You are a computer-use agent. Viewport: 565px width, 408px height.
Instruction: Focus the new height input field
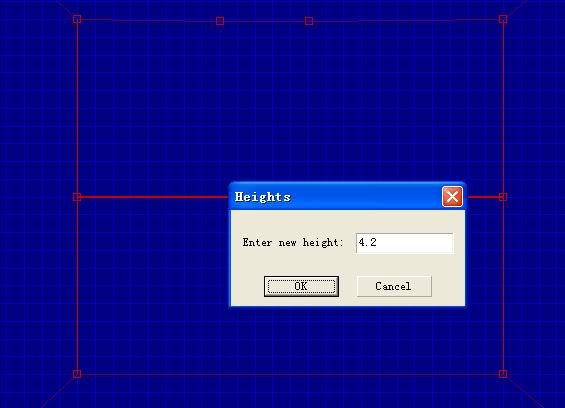click(x=404, y=243)
